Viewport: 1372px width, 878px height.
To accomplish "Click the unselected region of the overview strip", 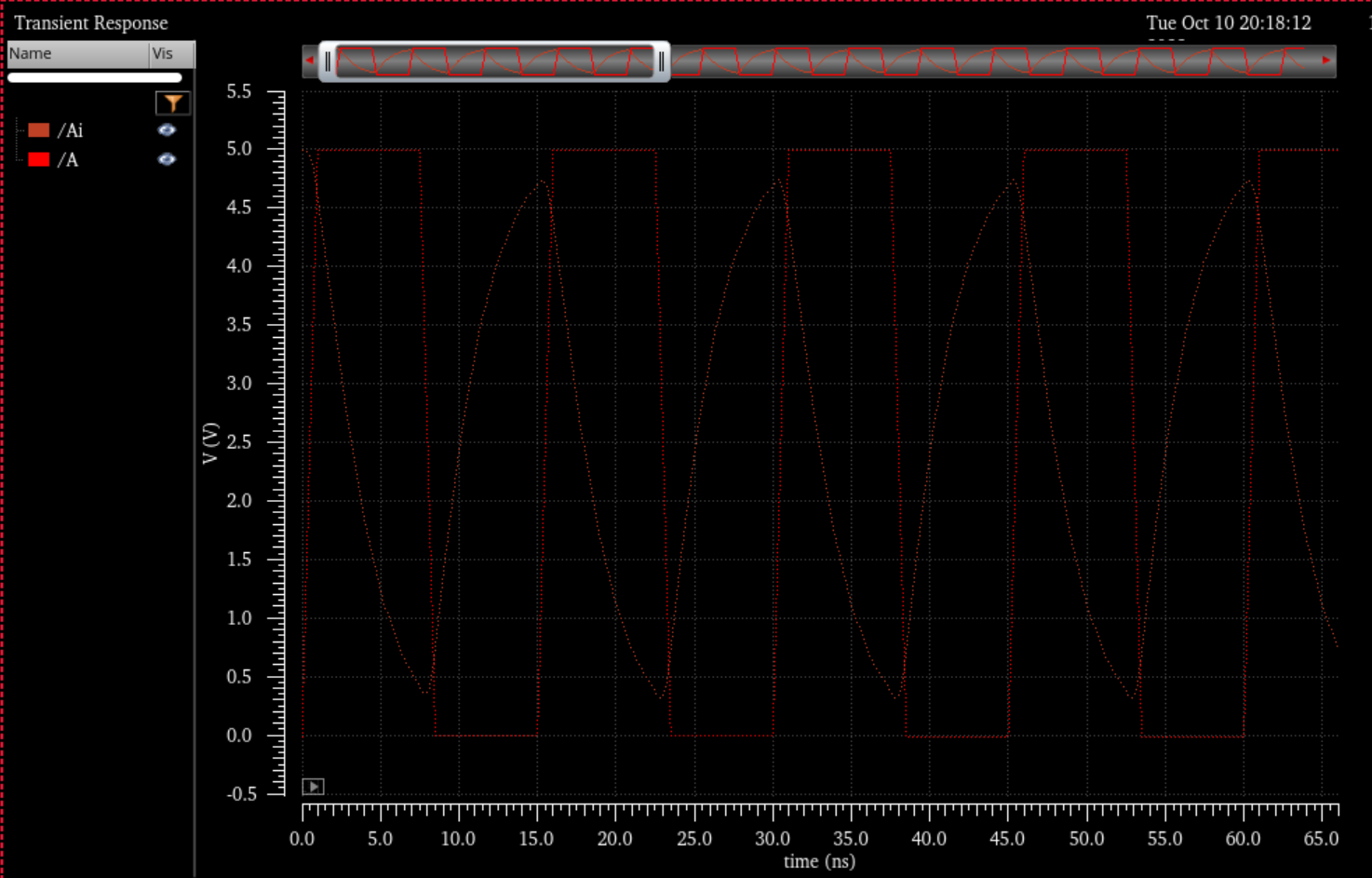I will 996,61.
